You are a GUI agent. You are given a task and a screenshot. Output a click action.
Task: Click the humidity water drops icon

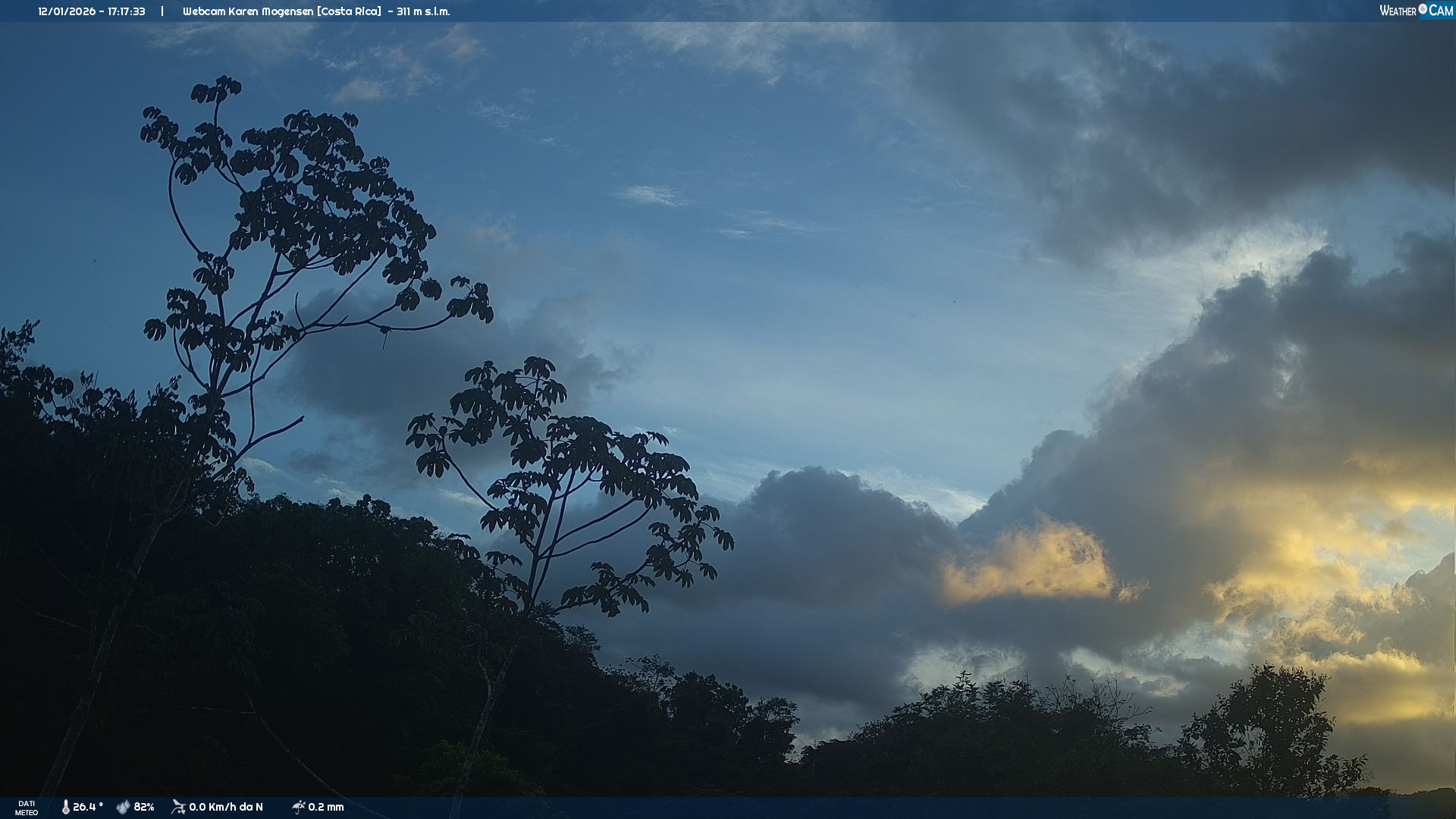[123, 807]
